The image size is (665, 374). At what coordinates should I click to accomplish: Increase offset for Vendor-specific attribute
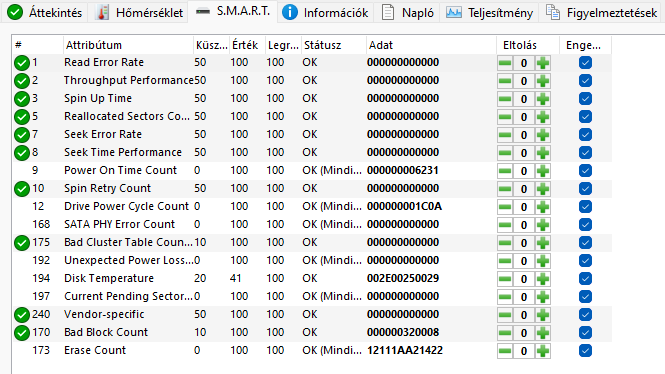pyautogui.click(x=543, y=315)
